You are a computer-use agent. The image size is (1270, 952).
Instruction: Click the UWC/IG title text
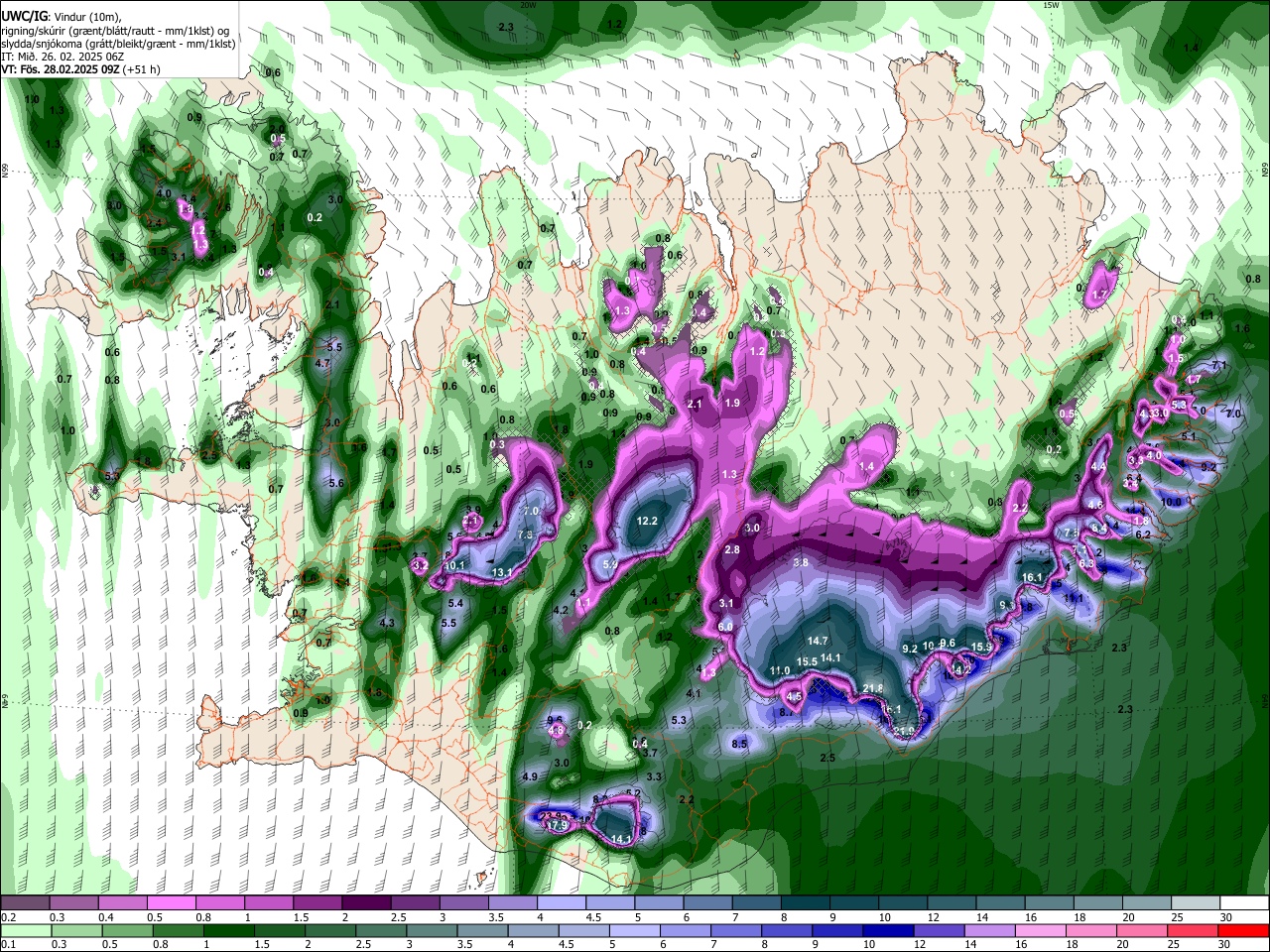pos(23,17)
